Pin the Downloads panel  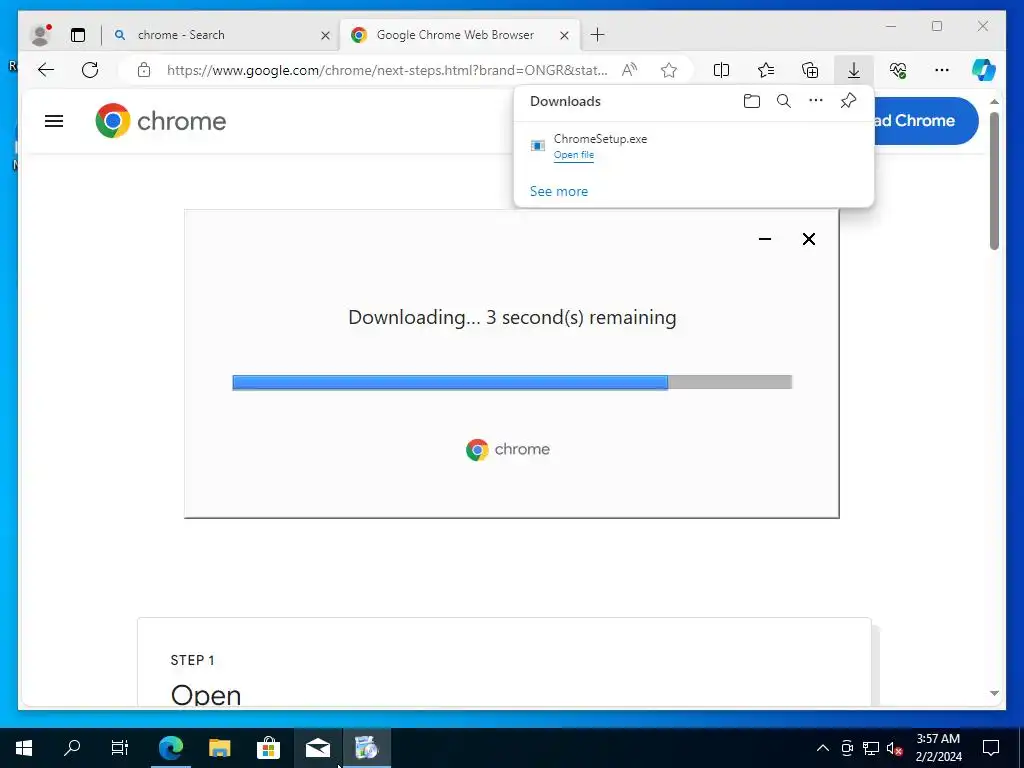click(x=848, y=101)
